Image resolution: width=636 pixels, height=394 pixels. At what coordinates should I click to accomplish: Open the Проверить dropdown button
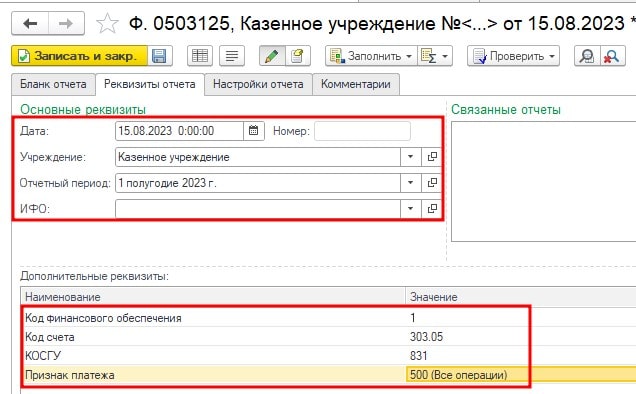(513, 56)
